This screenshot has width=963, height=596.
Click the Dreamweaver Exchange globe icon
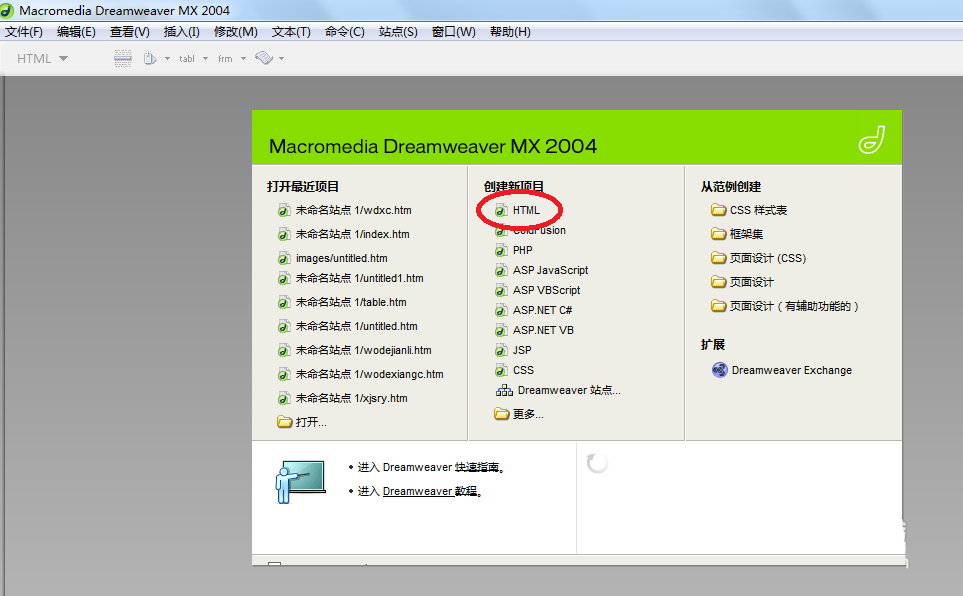click(x=719, y=370)
